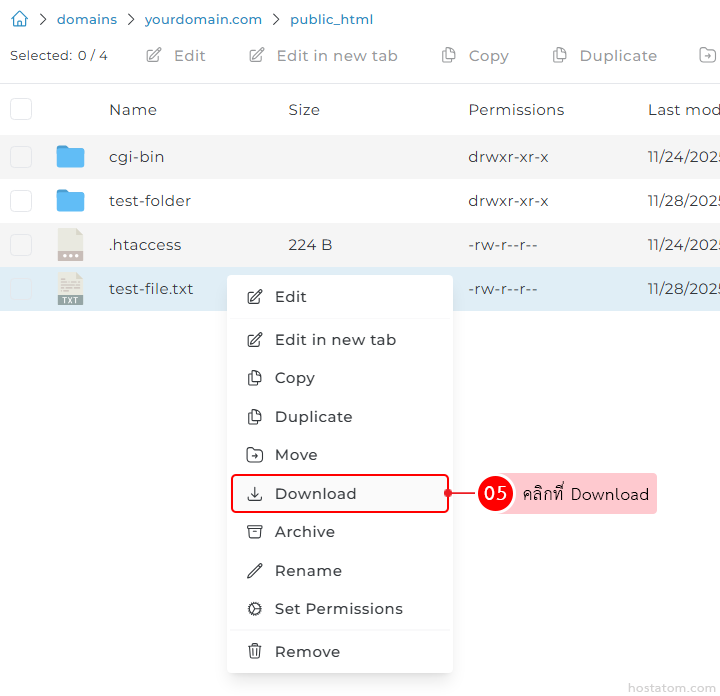Image resolution: width=720 pixels, height=696 pixels.
Task: Pick Move from the context menu
Action: coord(296,455)
